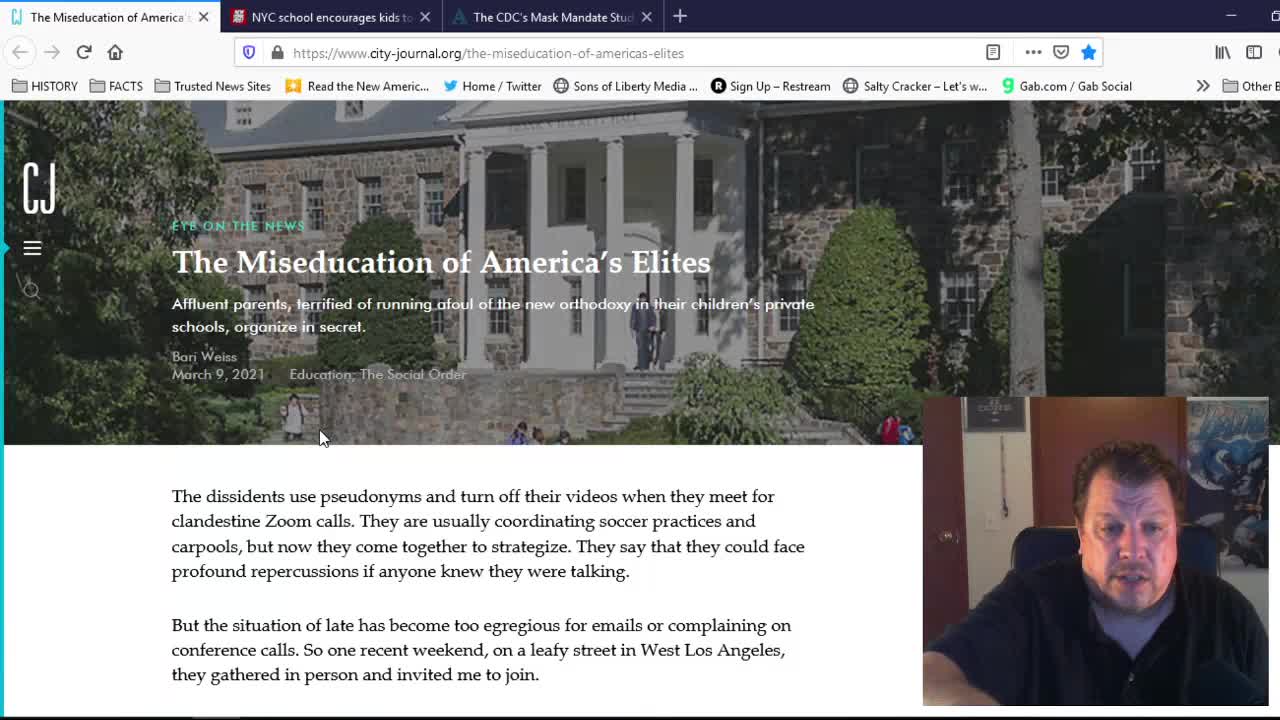Open page actions three-dot menu
Viewport: 1280px width, 720px height.
point(1033,52)
